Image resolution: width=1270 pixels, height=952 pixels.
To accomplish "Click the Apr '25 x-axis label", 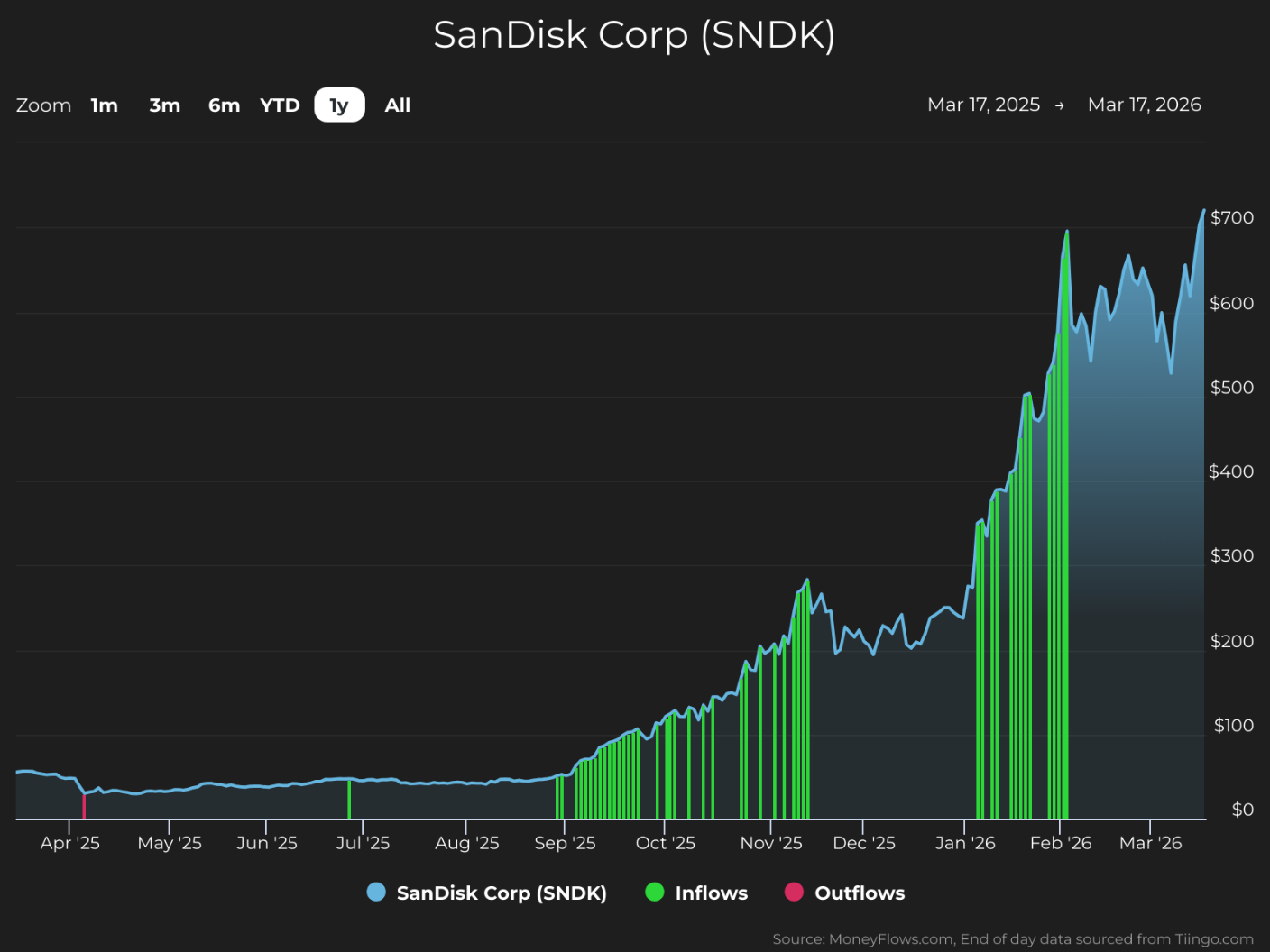I will [x=70, y=843].
